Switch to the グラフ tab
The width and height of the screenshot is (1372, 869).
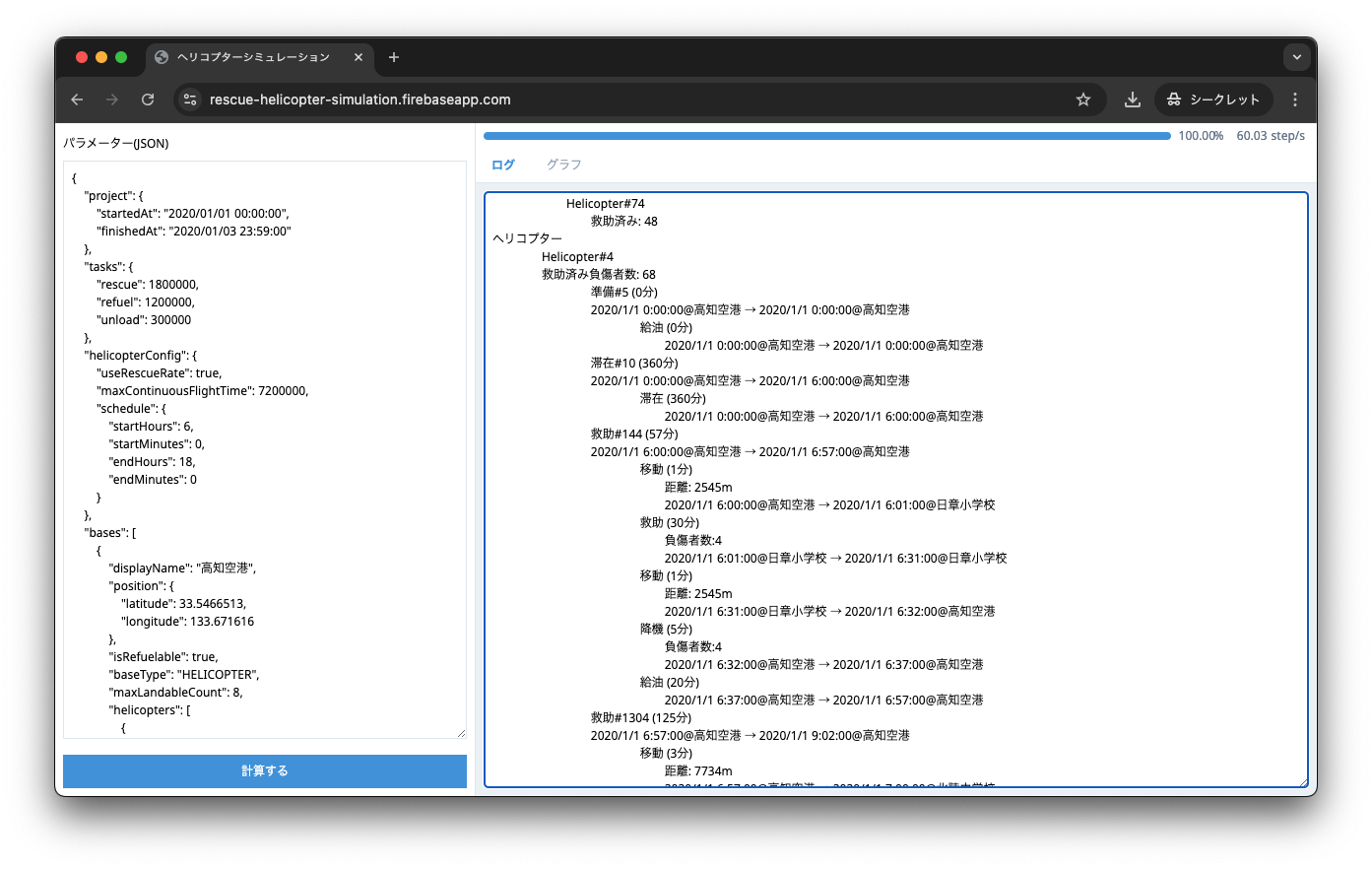(563, 165)
